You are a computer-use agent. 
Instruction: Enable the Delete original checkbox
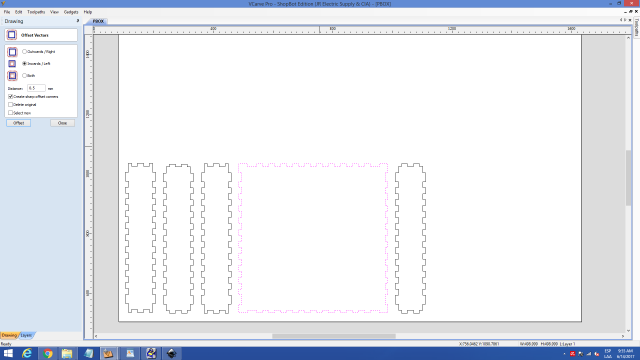click(x=11, y=104)
